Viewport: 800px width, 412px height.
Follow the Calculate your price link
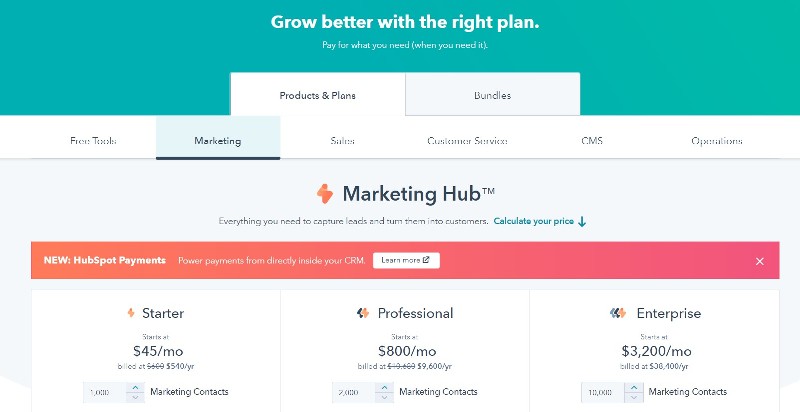coord(534,221)
